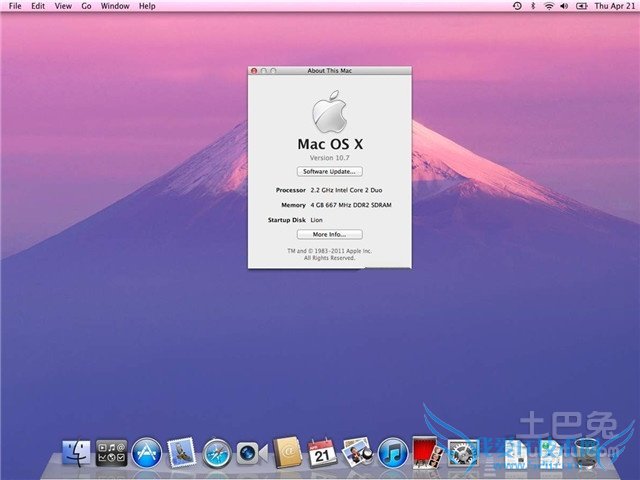Viewport: 640px width, 480px height.
Task: Open the Time Machine menu bar icon
Action: 517,6
